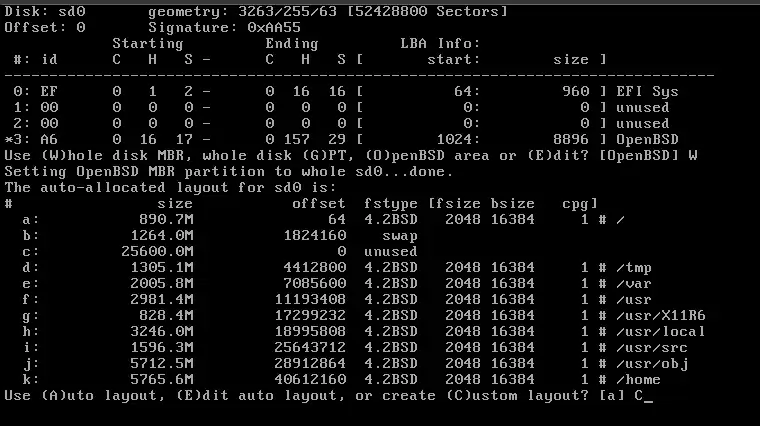Click the typed 'C' at the layout prompt
Screen dimensions: 760x426
pyautogui.click(x=638, y=395)
